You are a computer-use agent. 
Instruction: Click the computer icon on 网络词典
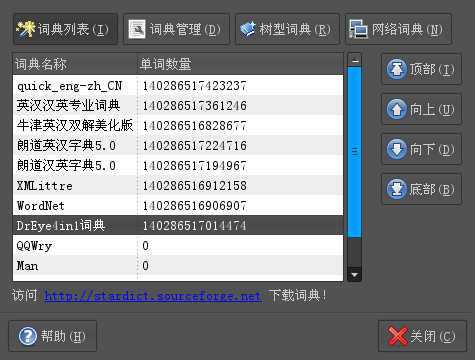358,29
